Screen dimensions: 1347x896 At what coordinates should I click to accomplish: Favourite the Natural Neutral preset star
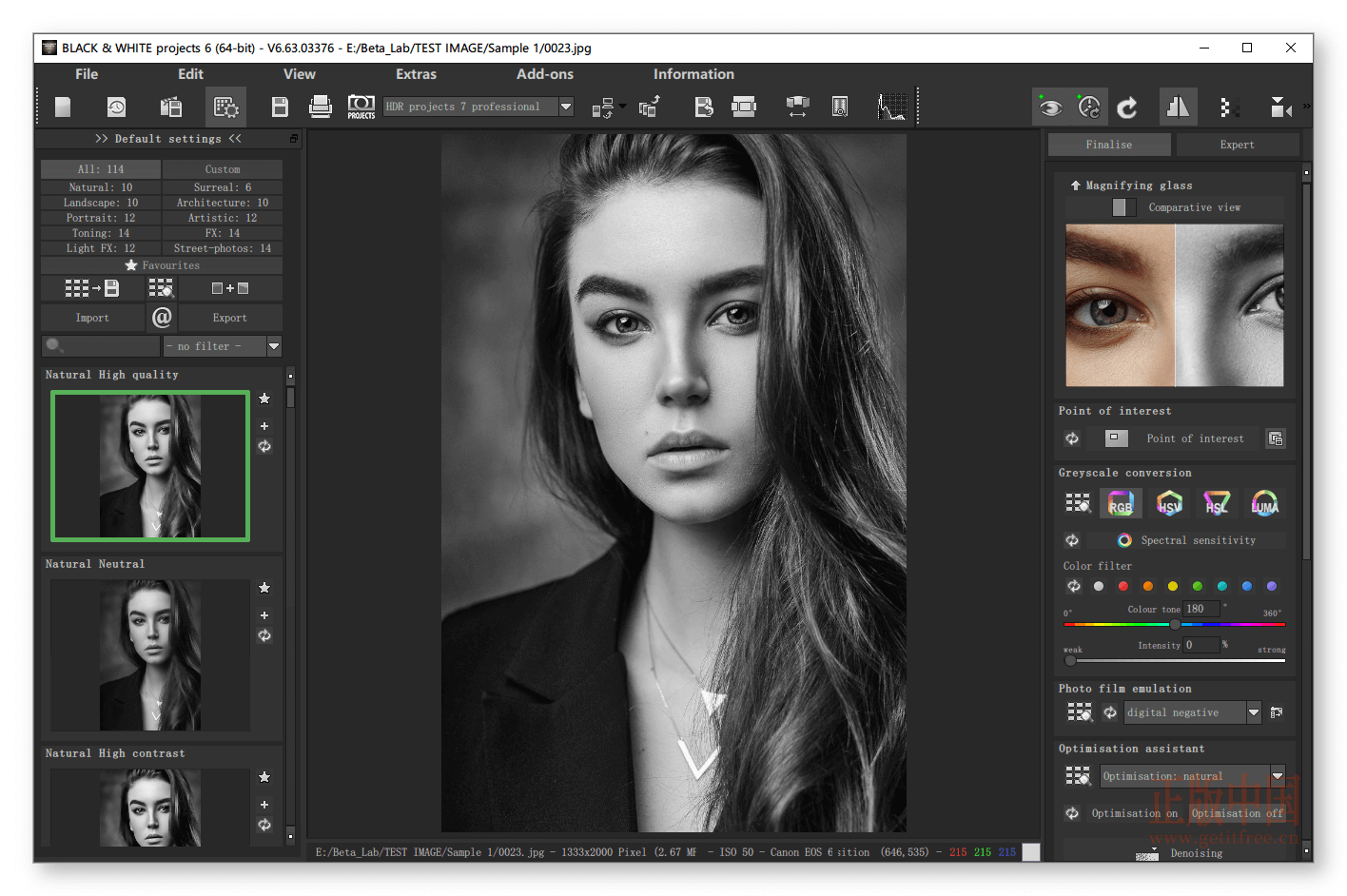[x=264, y=588]
